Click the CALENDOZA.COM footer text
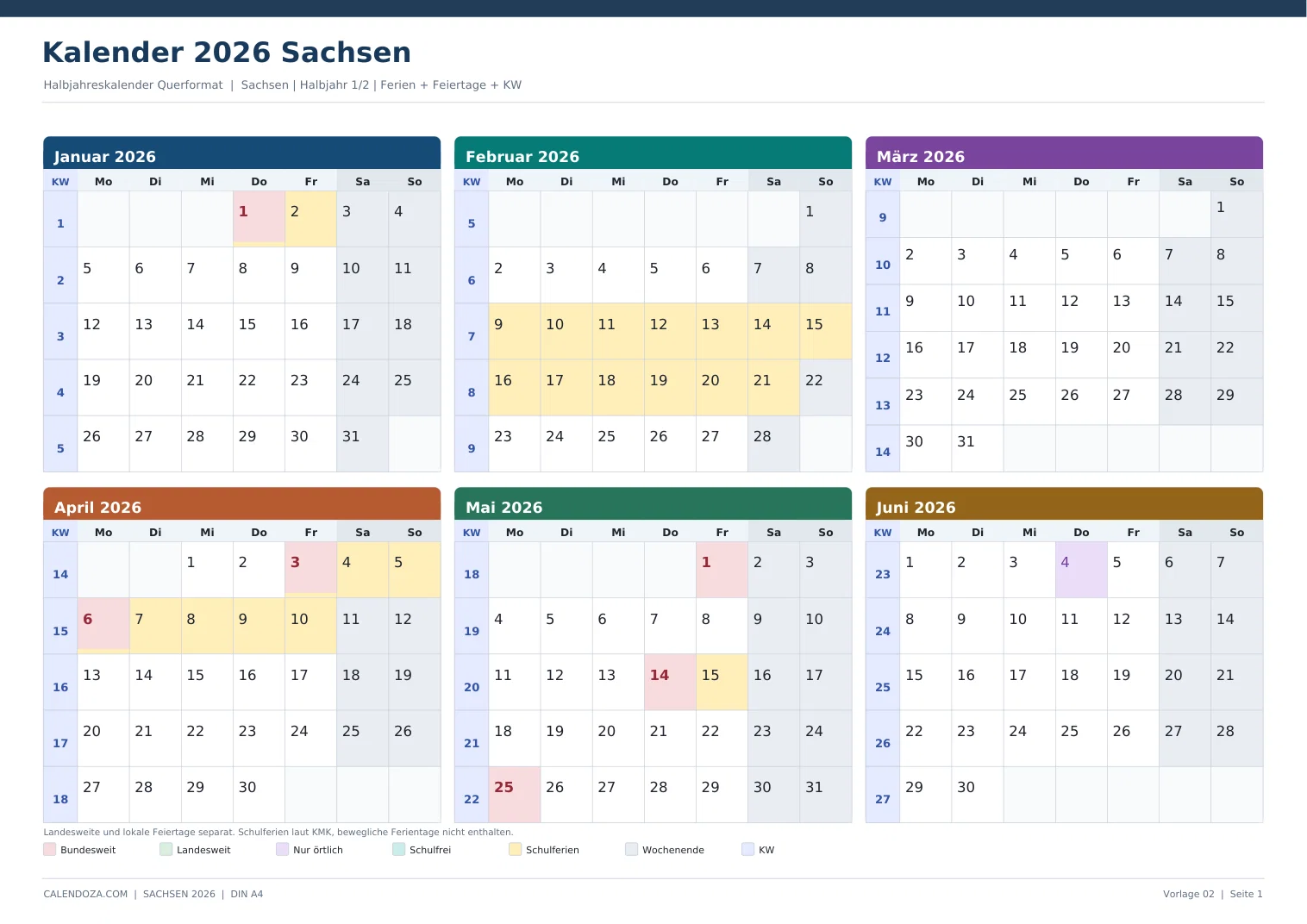The width and height of the screenshot is (1307, 924). pos(85,894)
